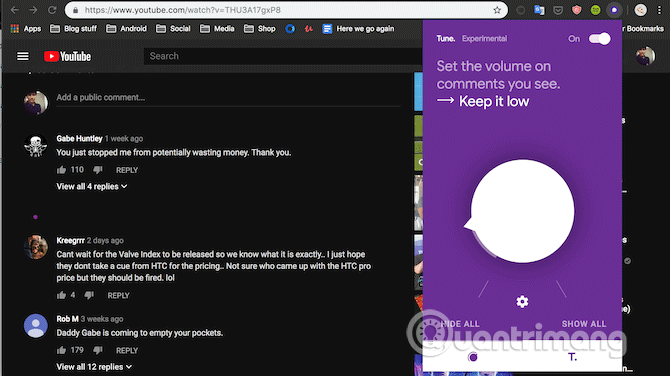The height and width of the screenshot is (376, 670).
Task: Open Chrome profile avatar
Action: tap(641, 10)
